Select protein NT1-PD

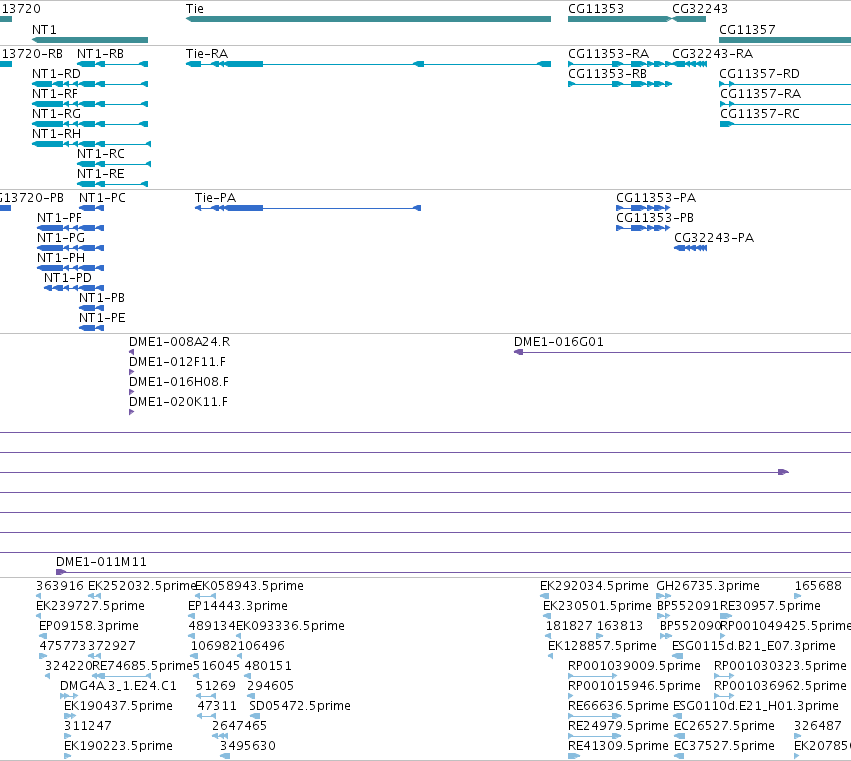point(74,288)
